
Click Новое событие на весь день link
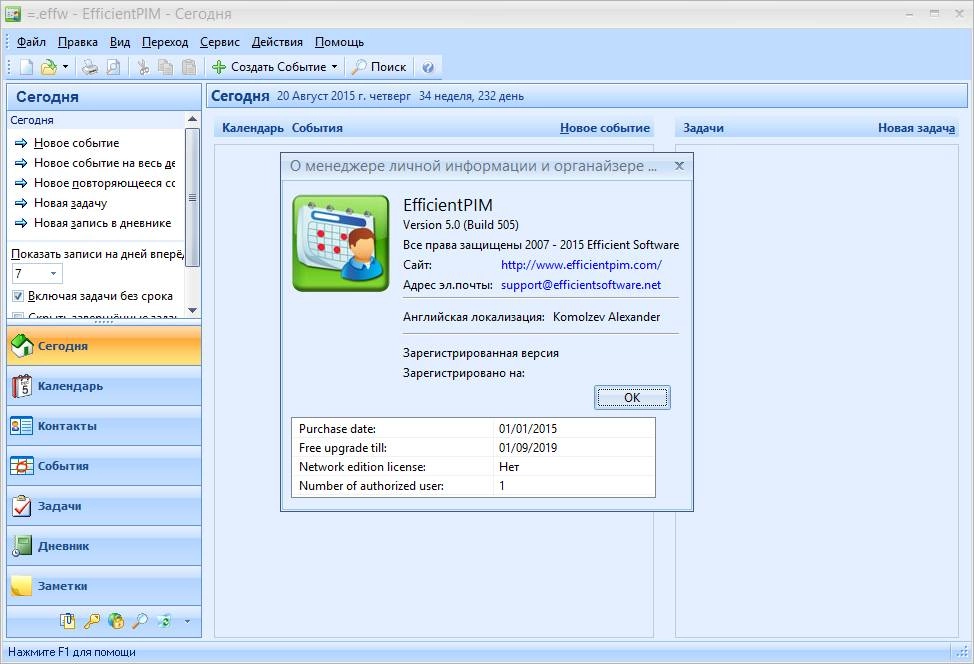(x=104, y=163)
